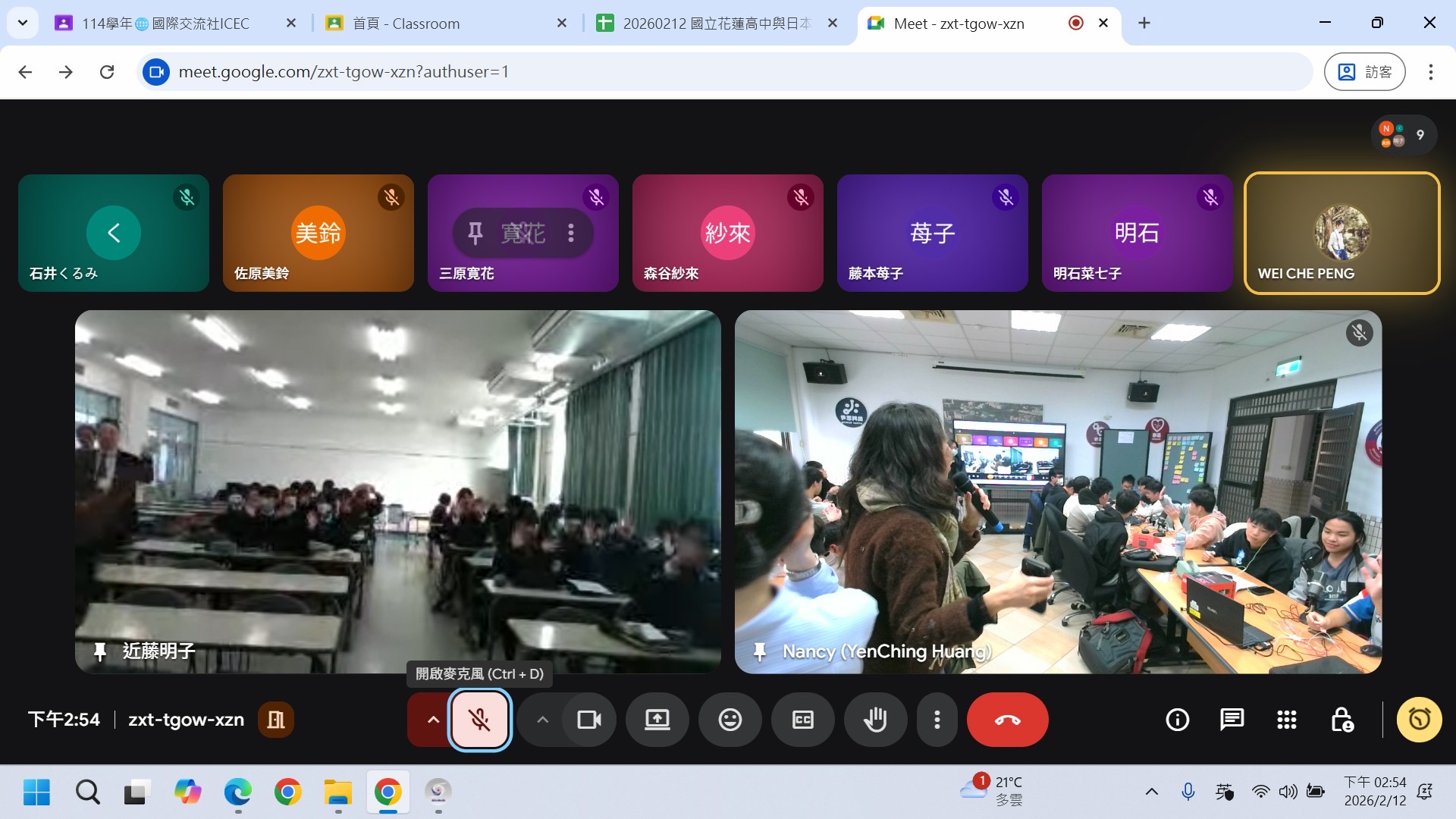This screenshot has width=1456, height=819.
Task: Switch to the 114學年 國際交流社ICEC tab
Action: (165, 24)
